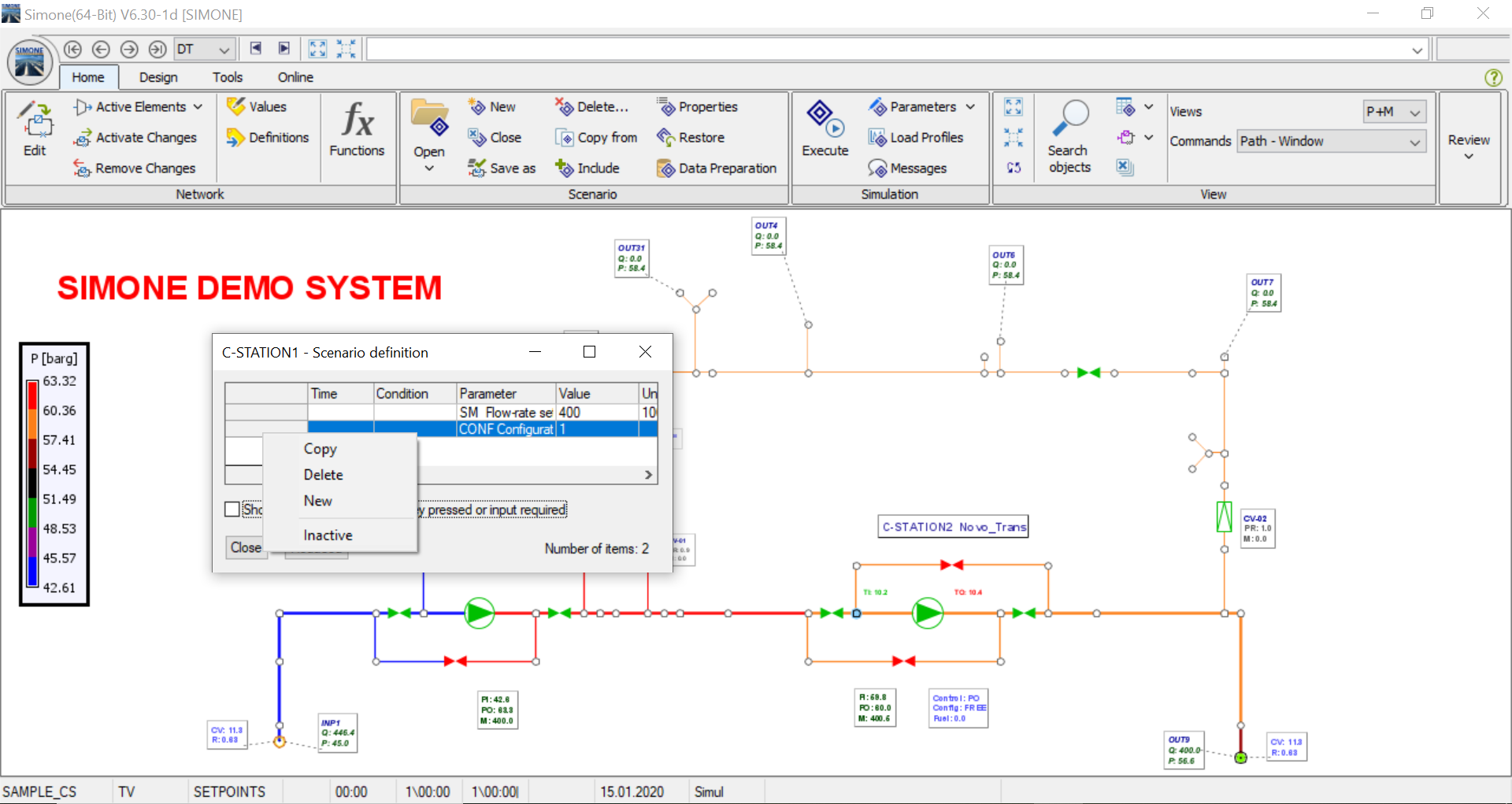The width and height of the screenshot is (1512, 804).
Task: Click Include scenario
Action: 587,169
